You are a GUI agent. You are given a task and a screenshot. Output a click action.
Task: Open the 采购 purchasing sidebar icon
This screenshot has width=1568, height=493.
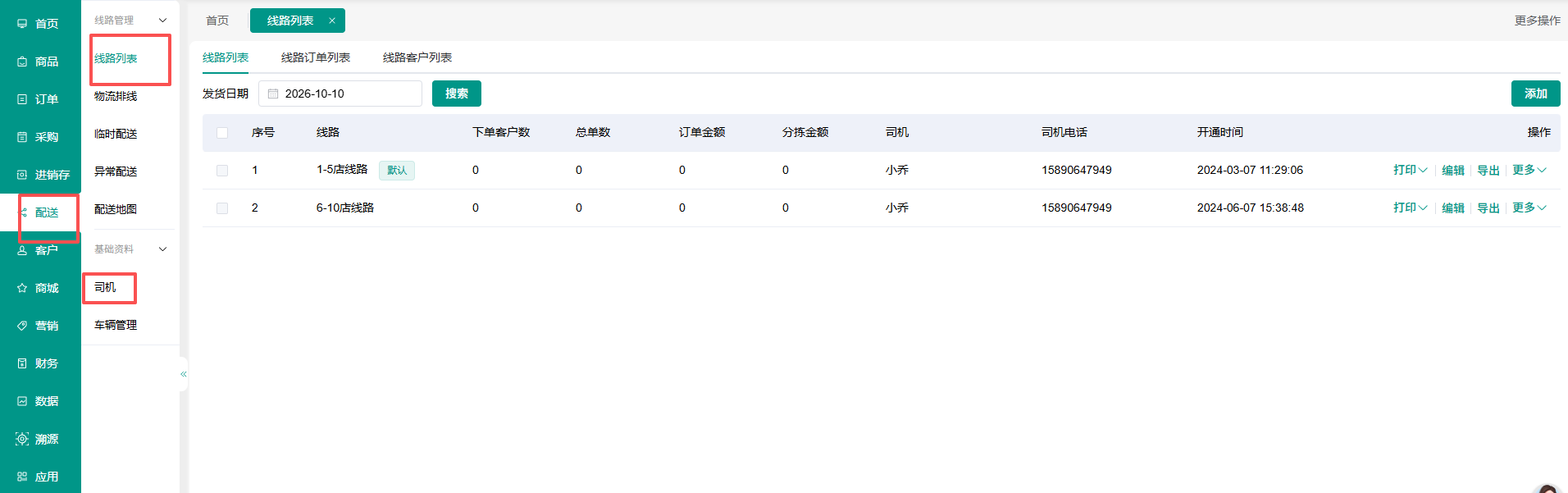click(22, 137)
